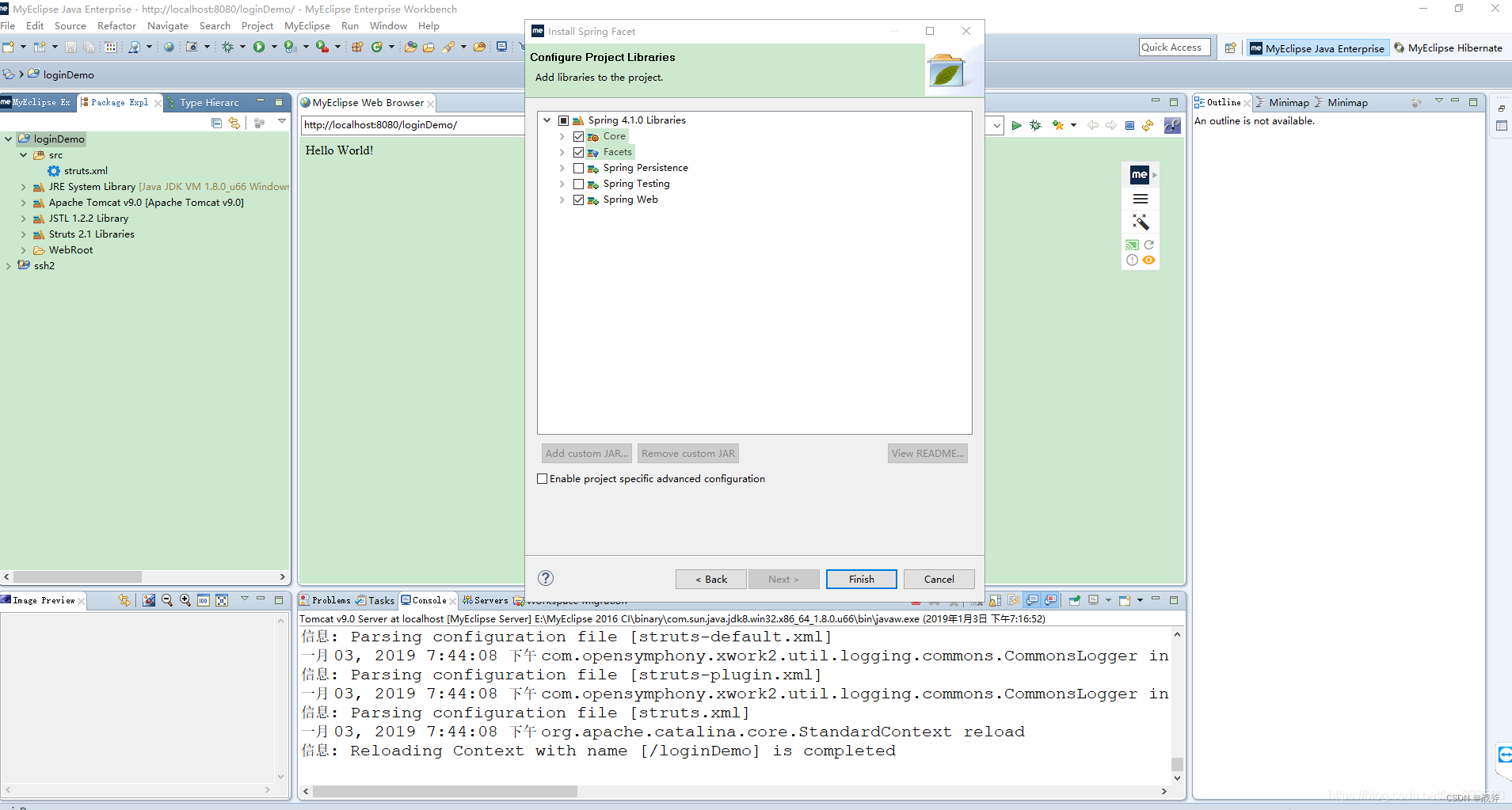Uncheck the Spring Web checkbox

point(579,200)
